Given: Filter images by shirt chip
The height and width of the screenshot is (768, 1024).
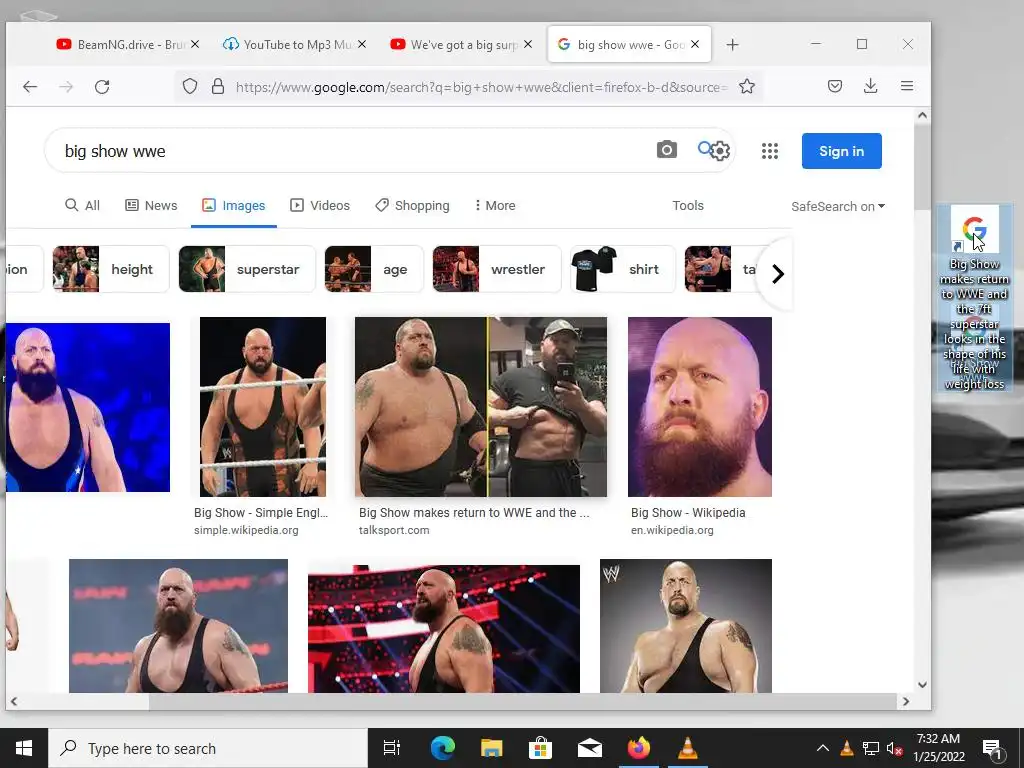Looking at the screenshot, I should (622, 269).
